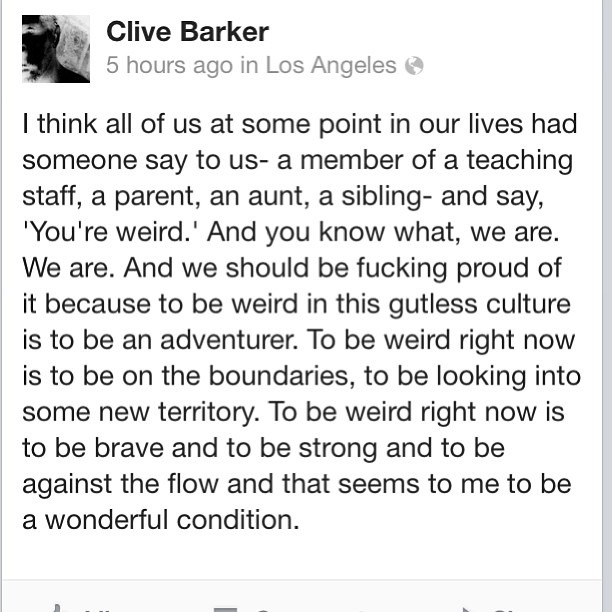Open Clive Barker's profile picture
The height and width of the screenshot is (612, 612).
pos(56,49)
